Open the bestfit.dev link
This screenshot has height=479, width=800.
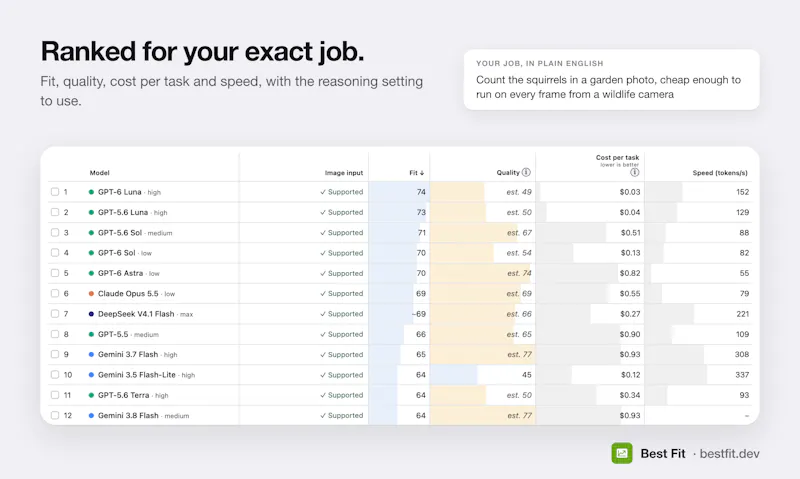tap(730, 453)
